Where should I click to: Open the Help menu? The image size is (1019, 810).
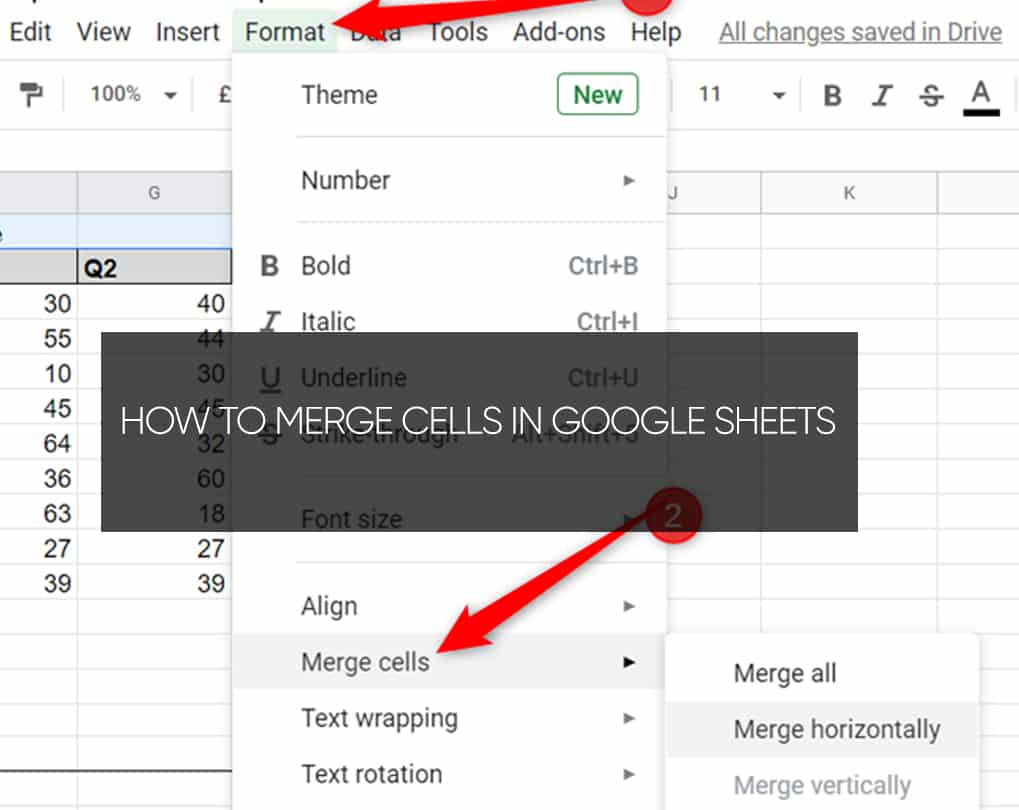656,32
